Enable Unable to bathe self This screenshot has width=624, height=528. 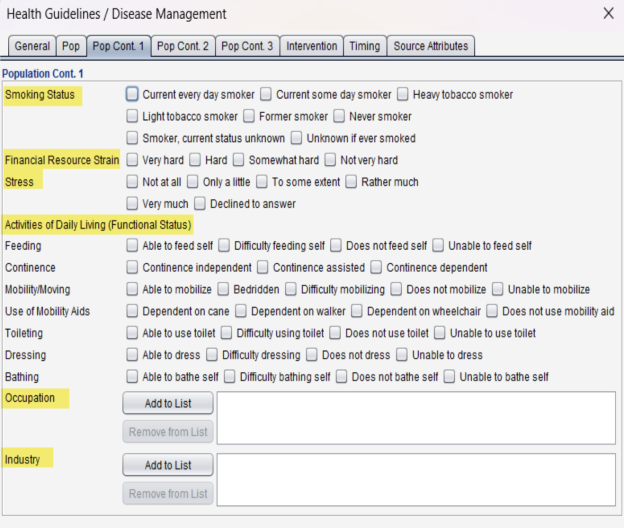click(450, 377)
